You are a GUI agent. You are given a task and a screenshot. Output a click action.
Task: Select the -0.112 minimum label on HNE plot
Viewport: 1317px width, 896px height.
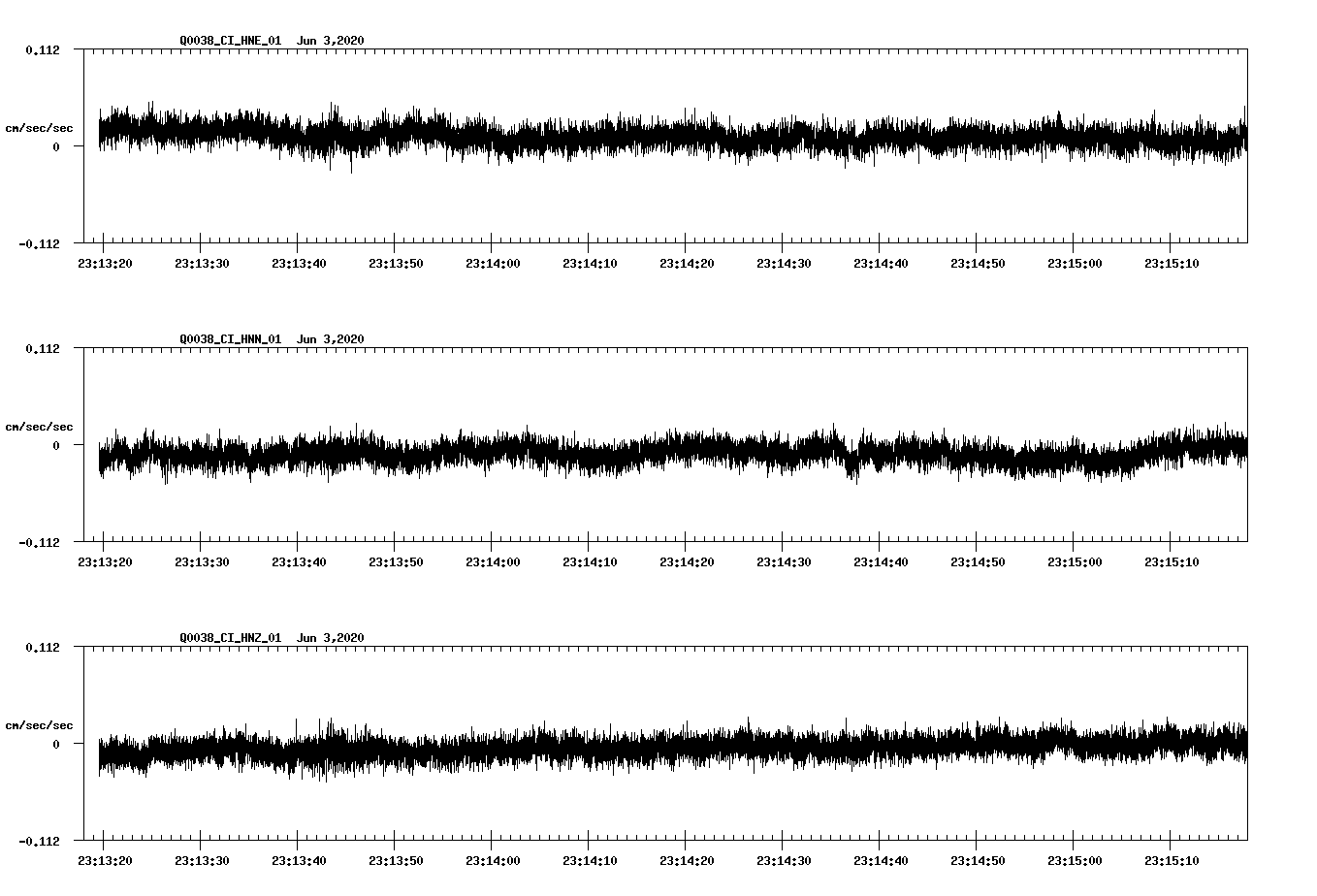tap(39, 244)
